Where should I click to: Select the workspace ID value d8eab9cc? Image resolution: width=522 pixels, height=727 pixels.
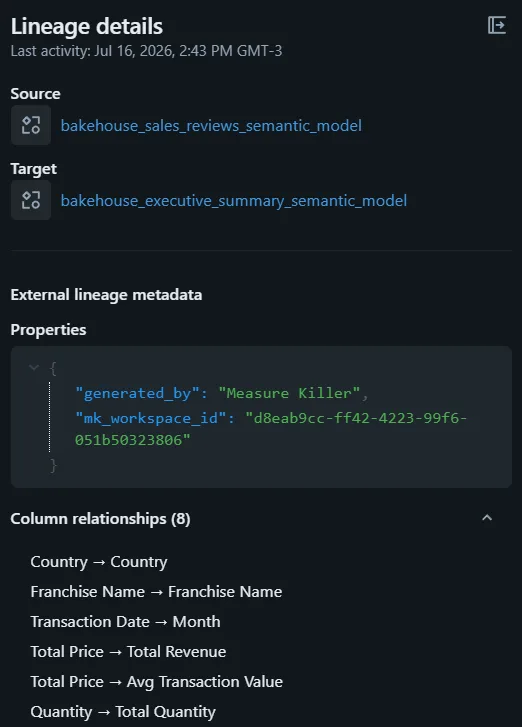271,429
